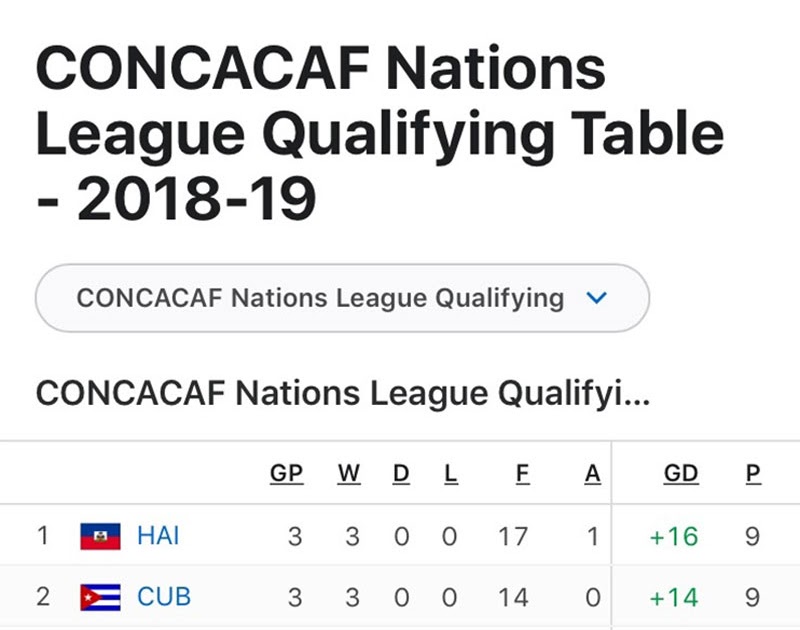This screenshot has width=800, height=630.
Task: Select Cuba's +14 goal difference value
Action: (674, 597)
